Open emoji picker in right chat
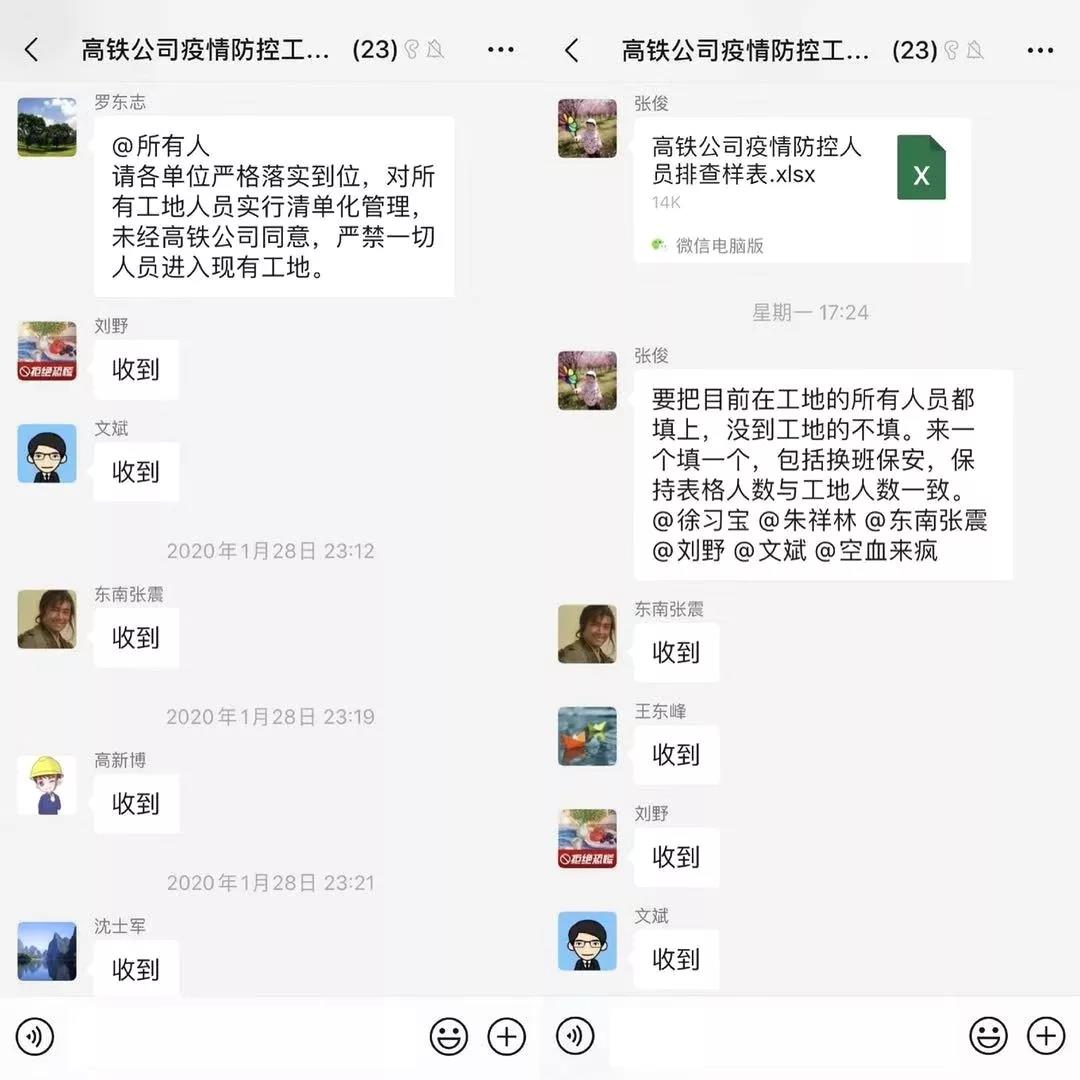Image resolution: width=1080 pixels, height=1080 pixels. pos(988,1035)
